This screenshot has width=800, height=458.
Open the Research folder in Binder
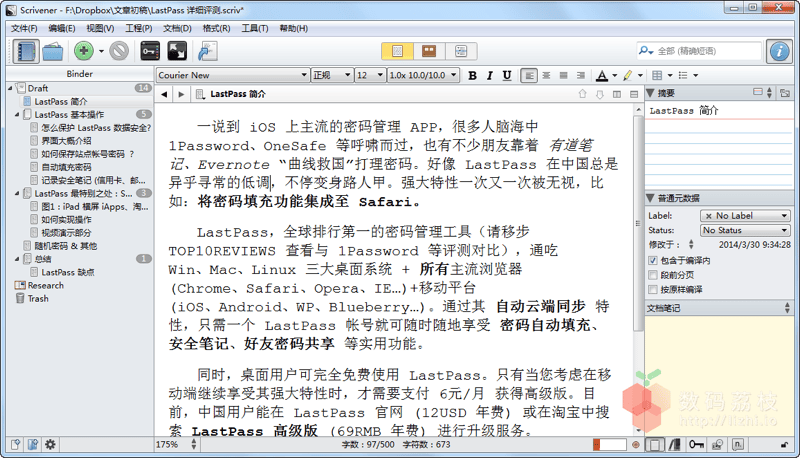pyautogui.click(x=45, y=286)
